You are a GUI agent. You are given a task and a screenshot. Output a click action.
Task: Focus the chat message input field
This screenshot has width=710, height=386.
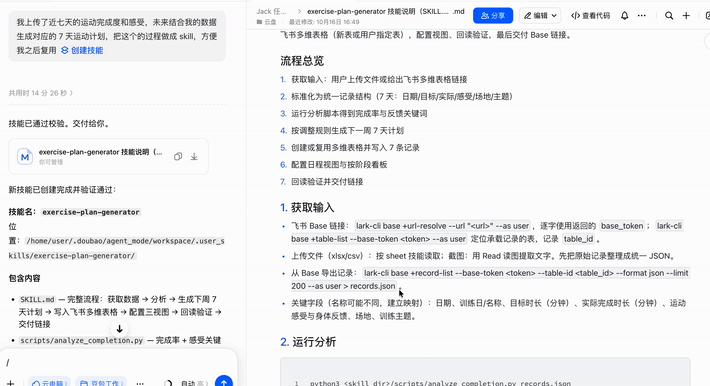(119, 362)
